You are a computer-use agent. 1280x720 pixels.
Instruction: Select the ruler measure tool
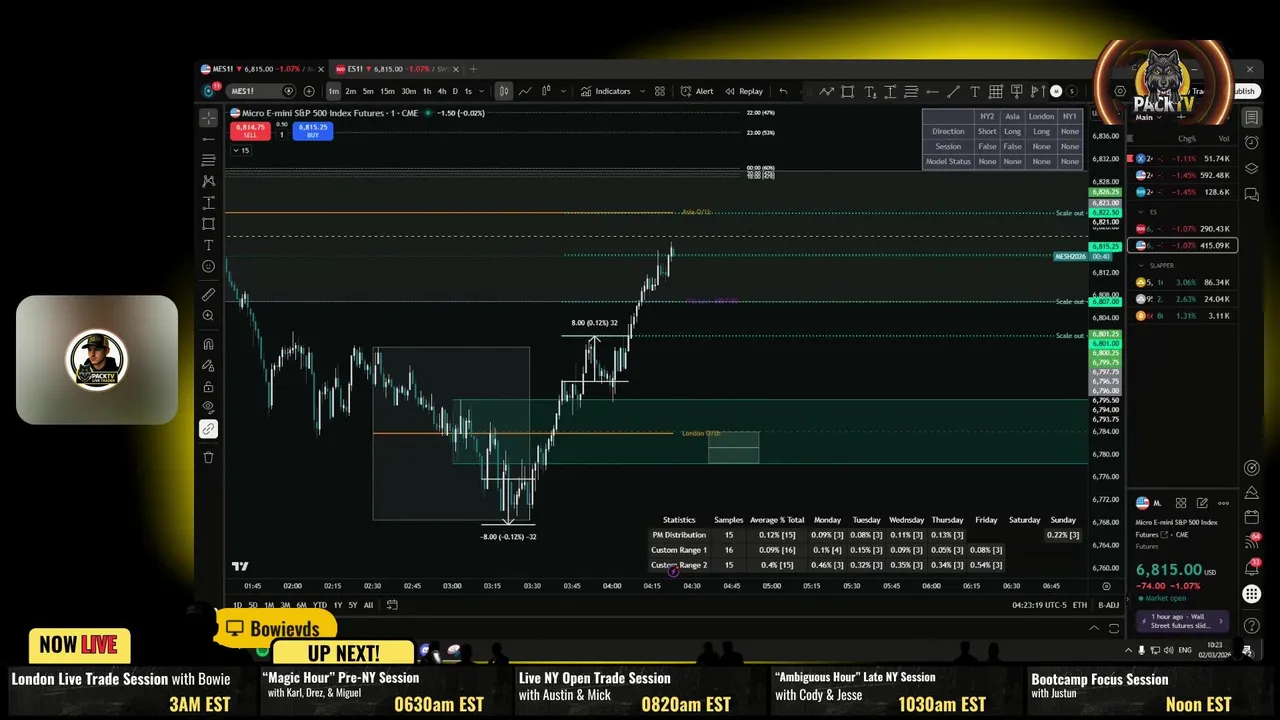coord(208,294)
